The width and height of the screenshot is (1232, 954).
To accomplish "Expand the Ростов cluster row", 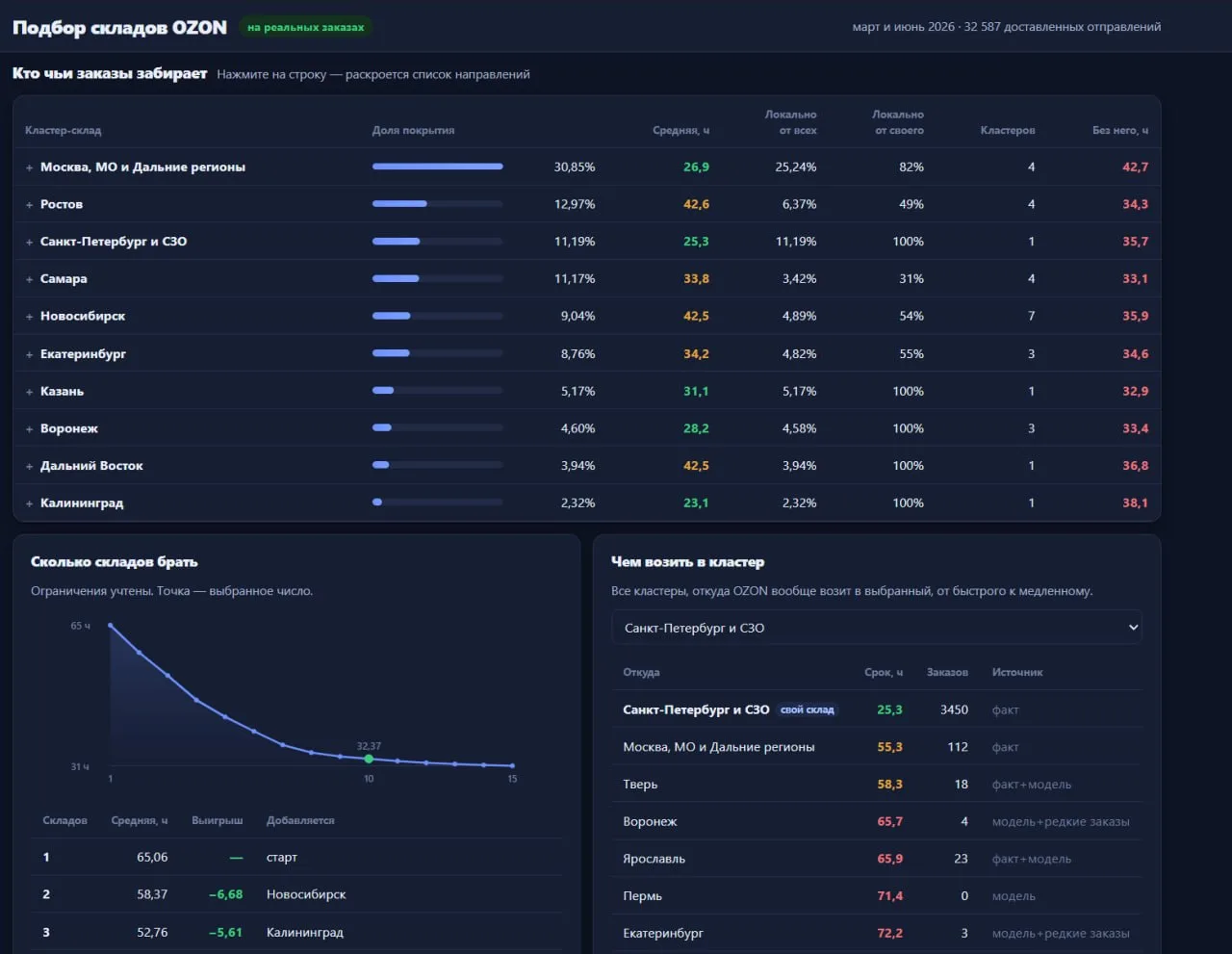I will [586, 204].
